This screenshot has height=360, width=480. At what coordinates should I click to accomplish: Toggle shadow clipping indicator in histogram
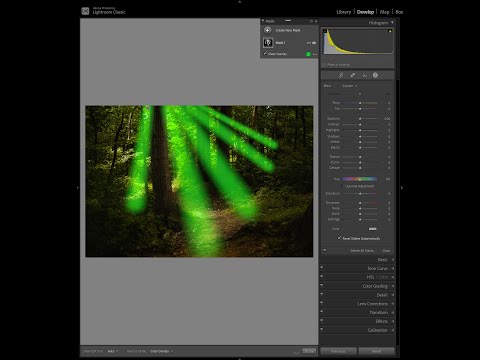pos(325,31)
